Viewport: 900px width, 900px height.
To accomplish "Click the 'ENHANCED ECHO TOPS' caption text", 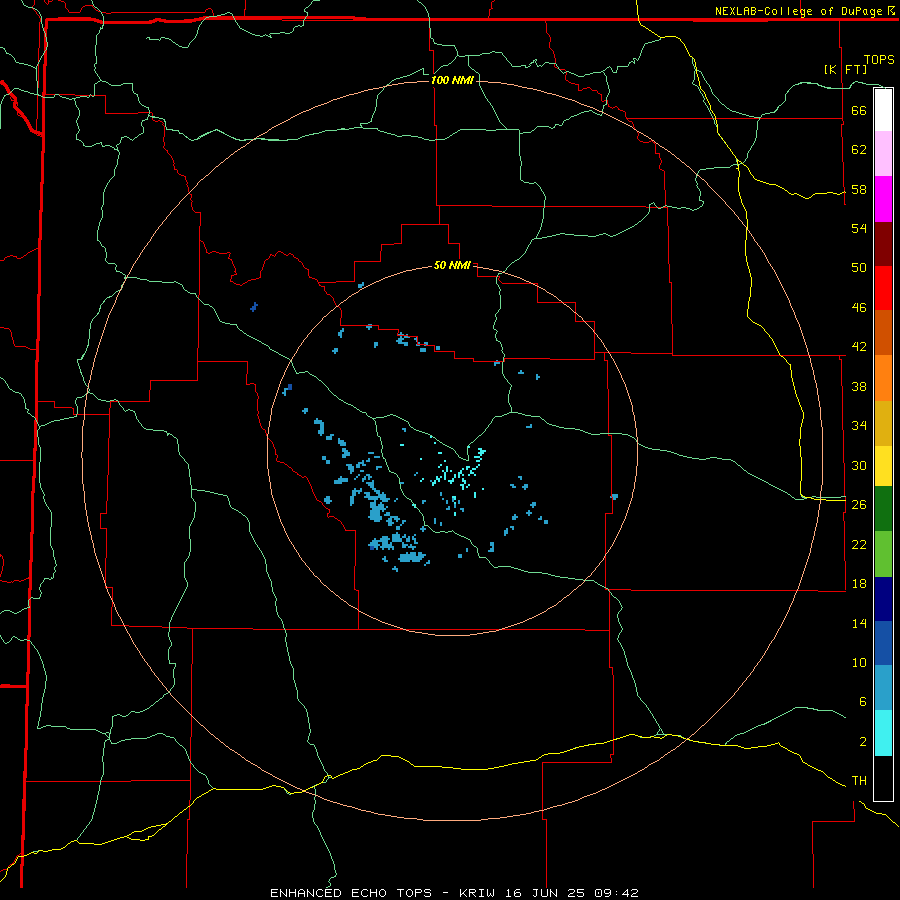I will (351, 893).
